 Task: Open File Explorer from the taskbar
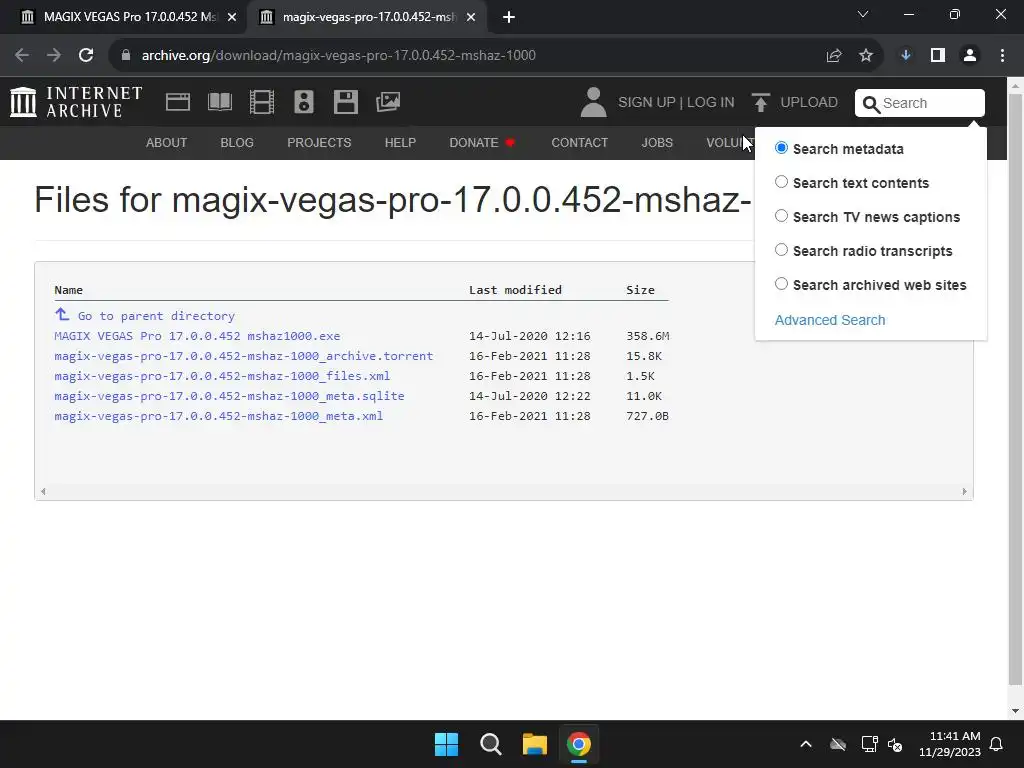tap(534, 744)
